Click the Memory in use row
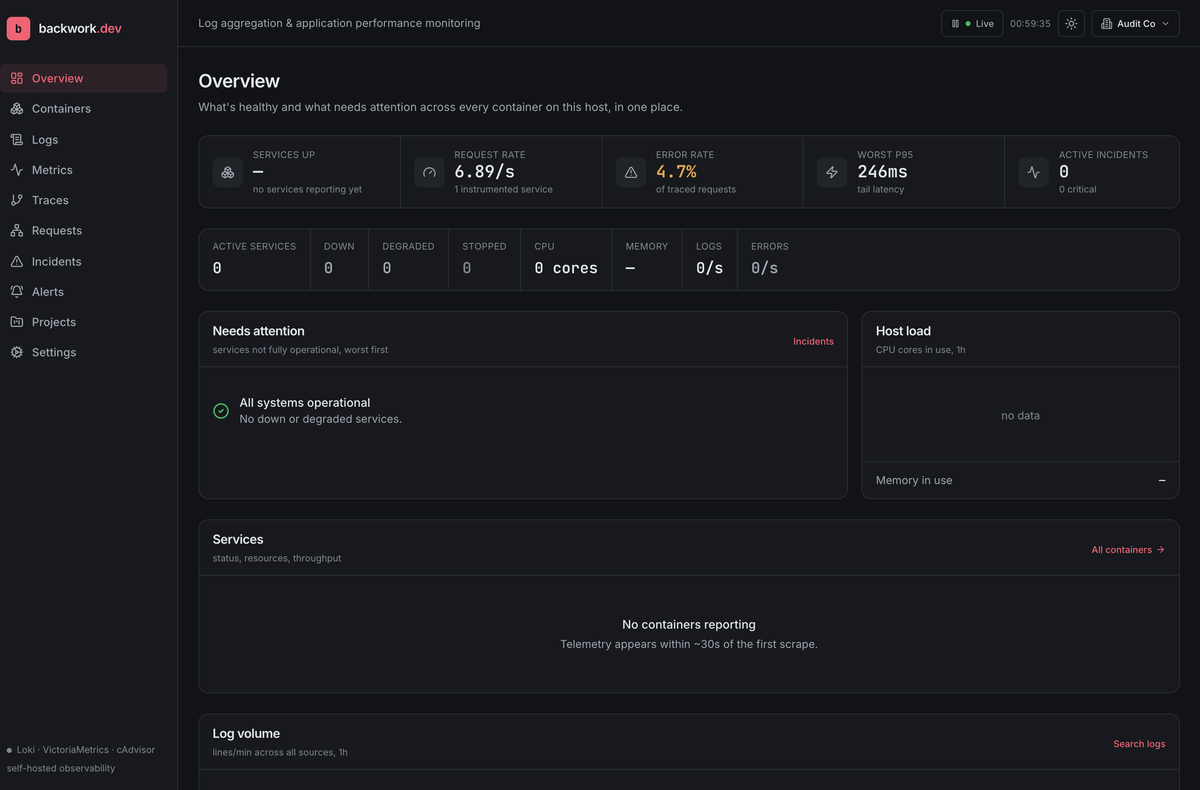Image resolution: width=1200 pixels, height=790 pixels. click(1020, 480)
